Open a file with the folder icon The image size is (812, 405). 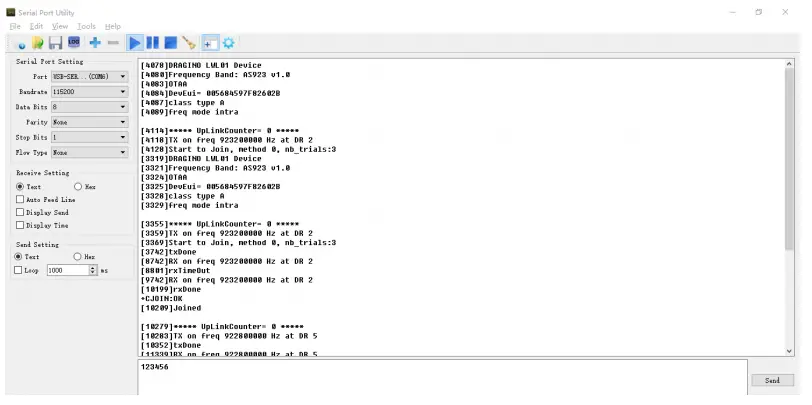[x=37, y=43]
